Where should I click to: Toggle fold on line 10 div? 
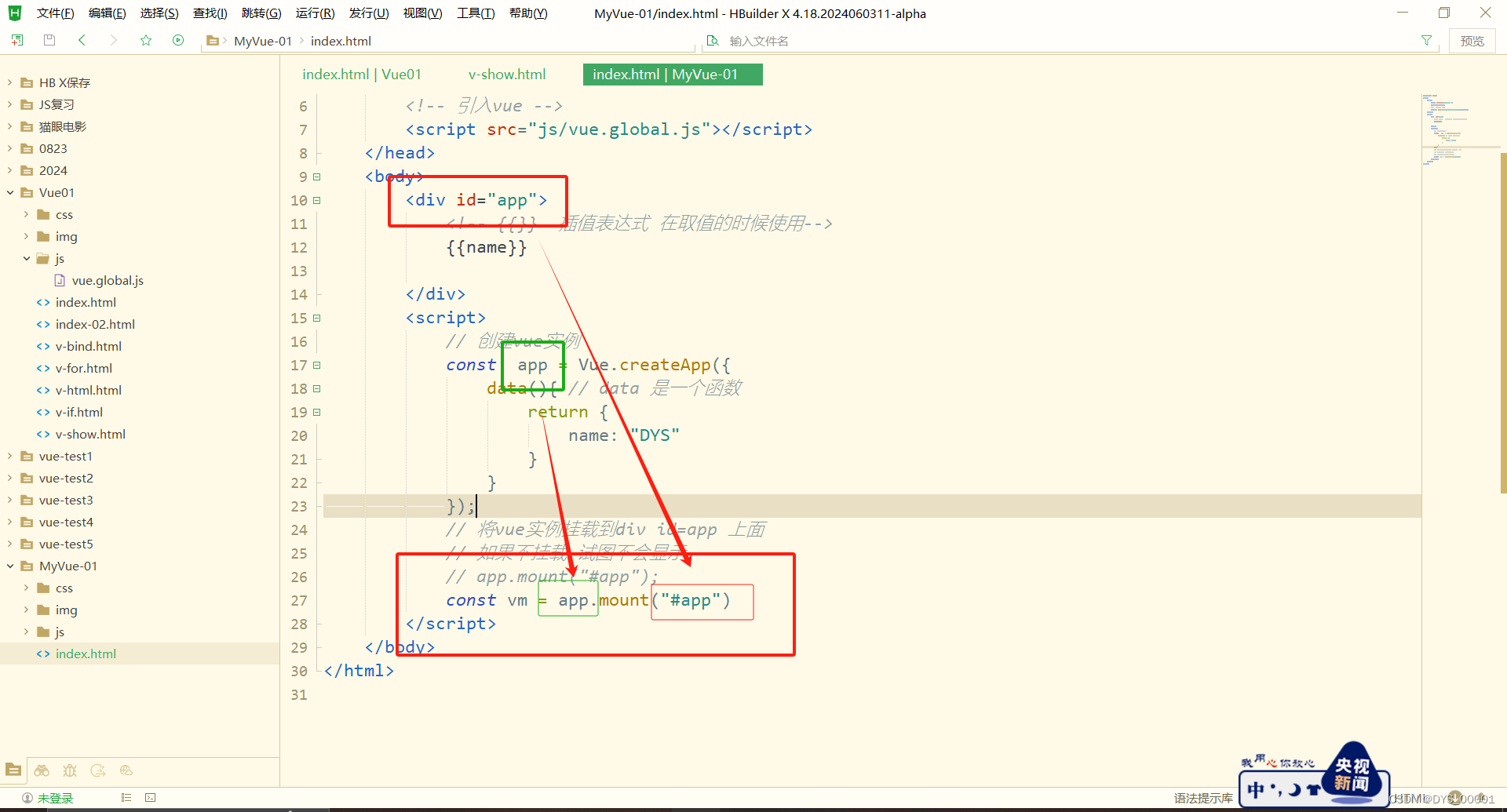[x=317, y=200]
